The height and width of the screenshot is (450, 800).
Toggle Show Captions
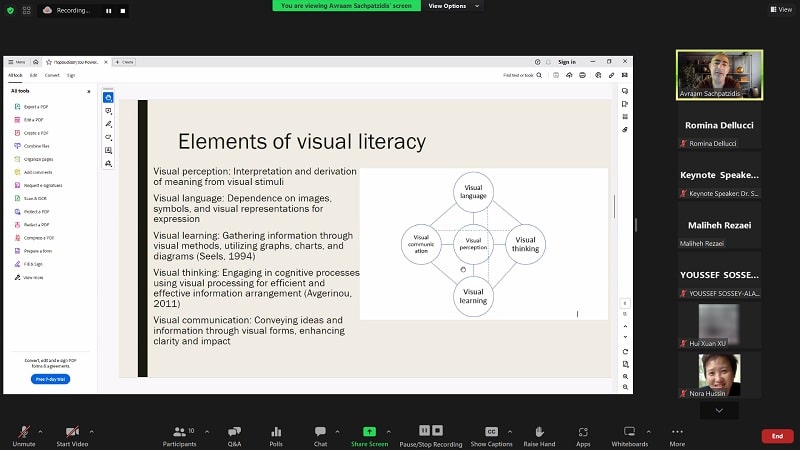pyautogui.click(x=491, y=435)
